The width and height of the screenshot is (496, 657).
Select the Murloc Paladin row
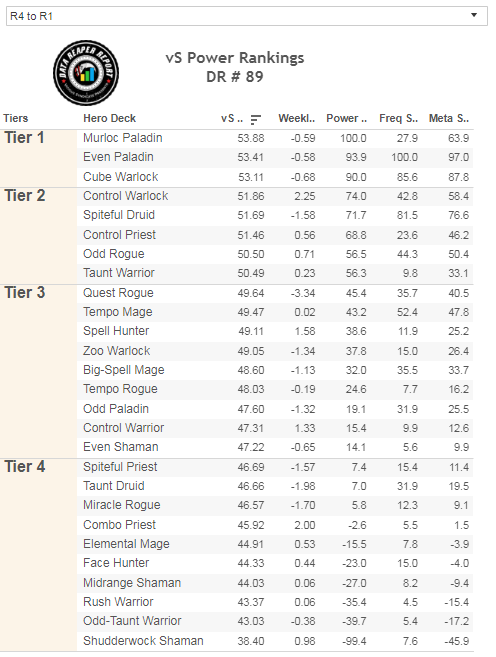tap(275, 138)
